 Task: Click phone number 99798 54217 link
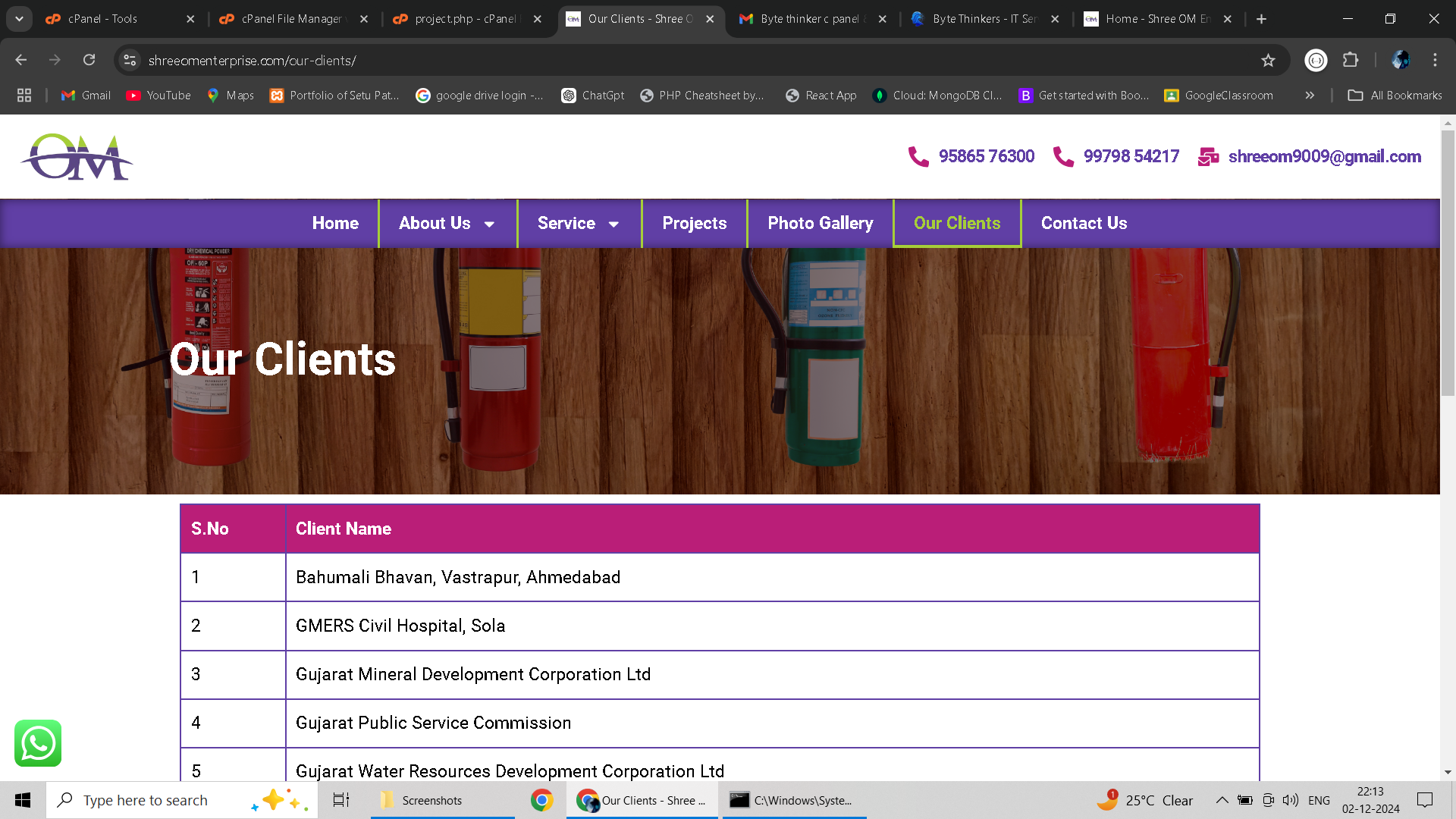pos(1131,157)
